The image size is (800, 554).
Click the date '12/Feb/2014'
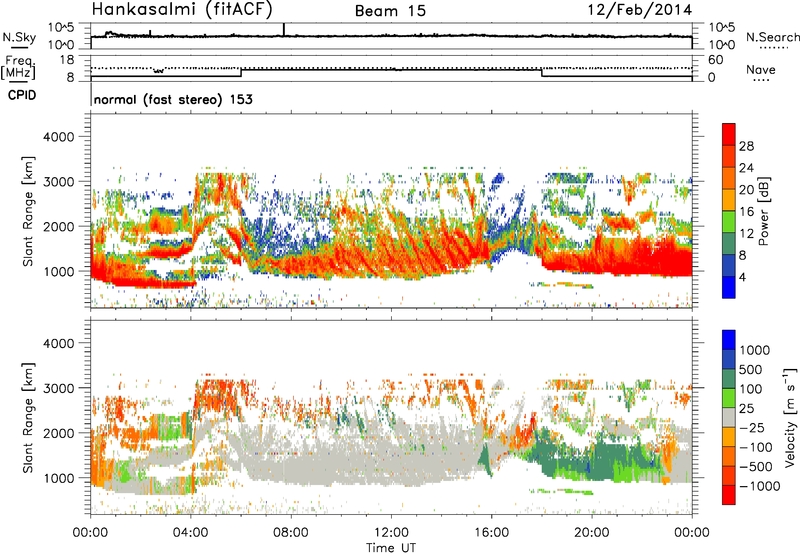coord(640,10)
